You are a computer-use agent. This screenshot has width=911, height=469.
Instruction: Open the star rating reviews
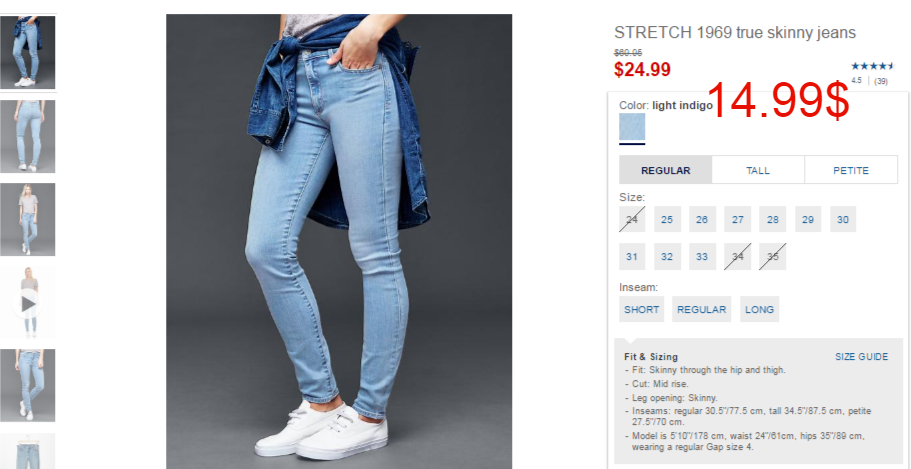click(873, 66)
